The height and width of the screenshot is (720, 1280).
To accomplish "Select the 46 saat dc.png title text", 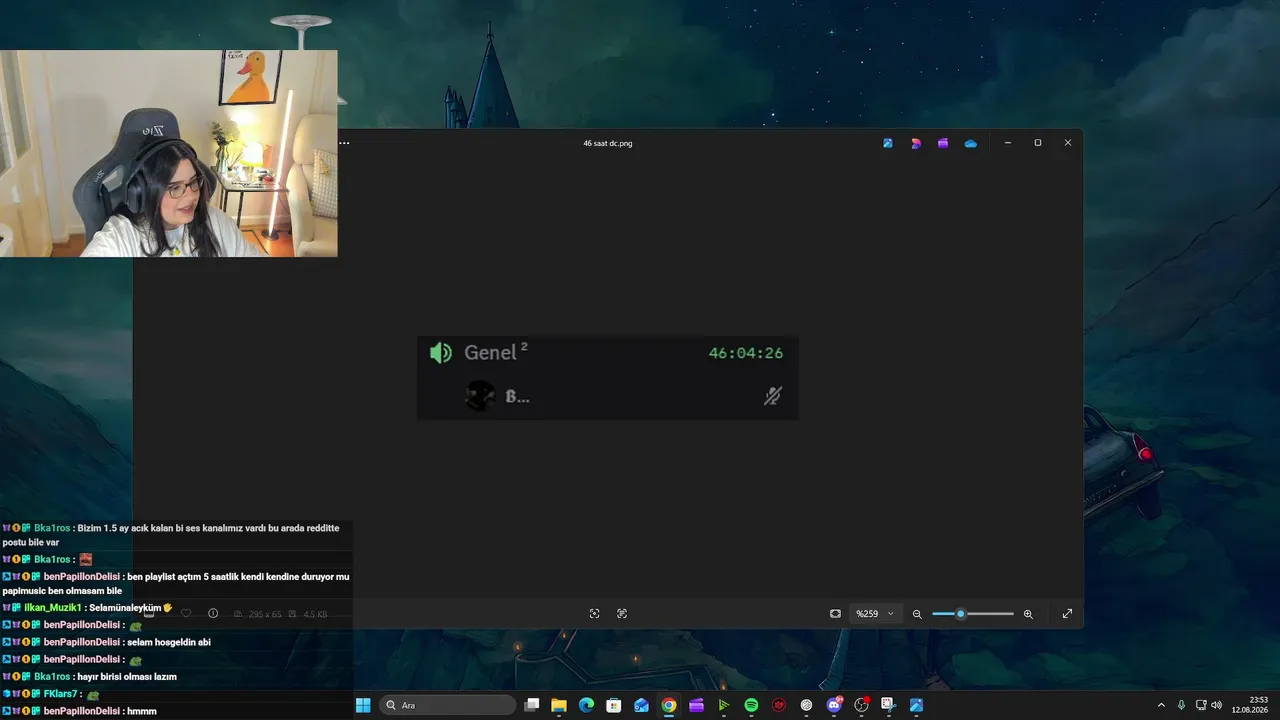I will pyautogui.click(x=608, y=143).
